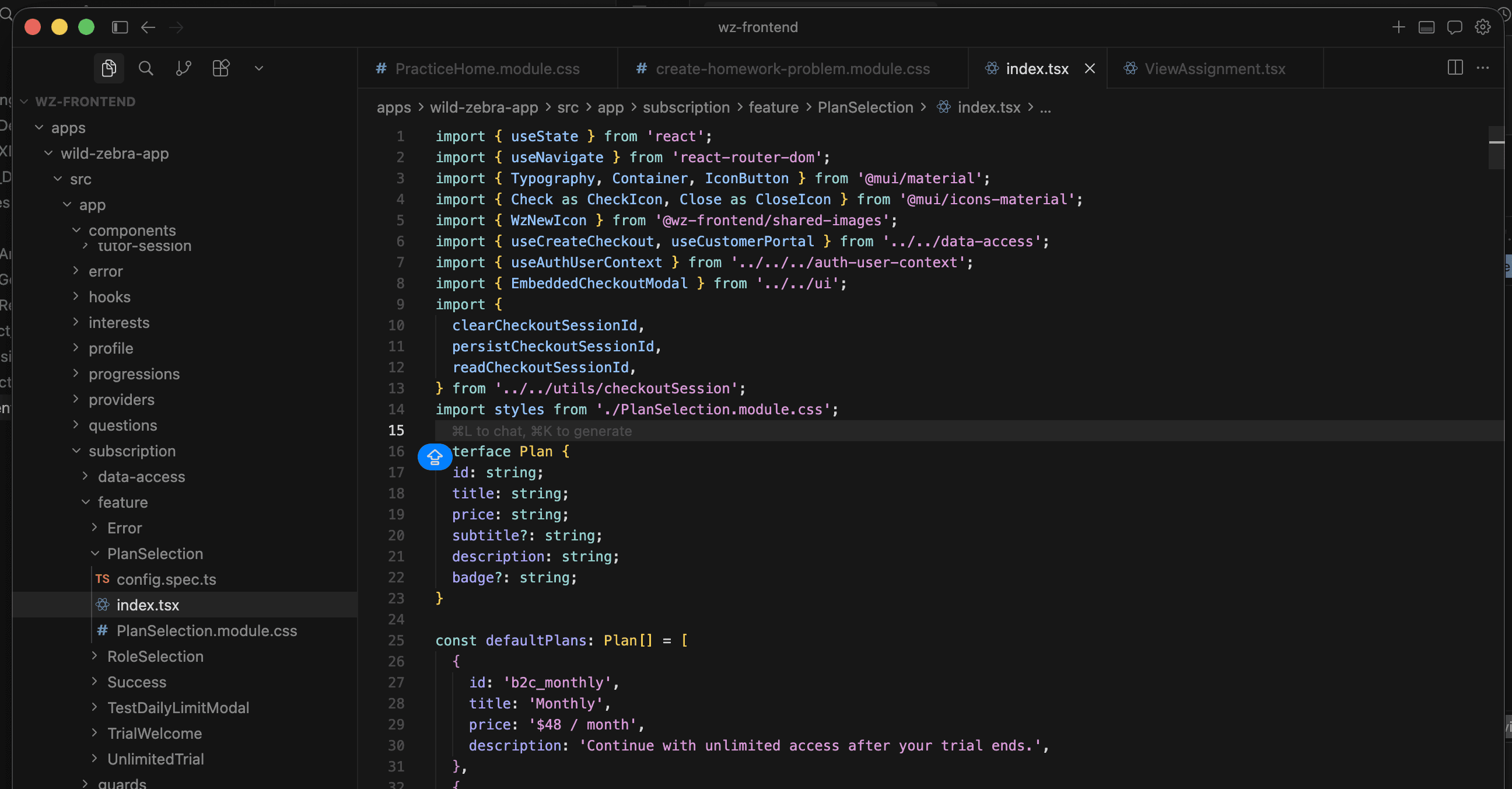Switch to PracticeHome.module.css tab

[x=487, y=69]
